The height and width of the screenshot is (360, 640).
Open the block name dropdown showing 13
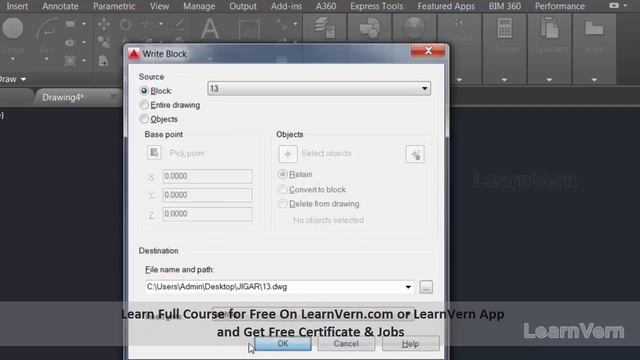319,89
